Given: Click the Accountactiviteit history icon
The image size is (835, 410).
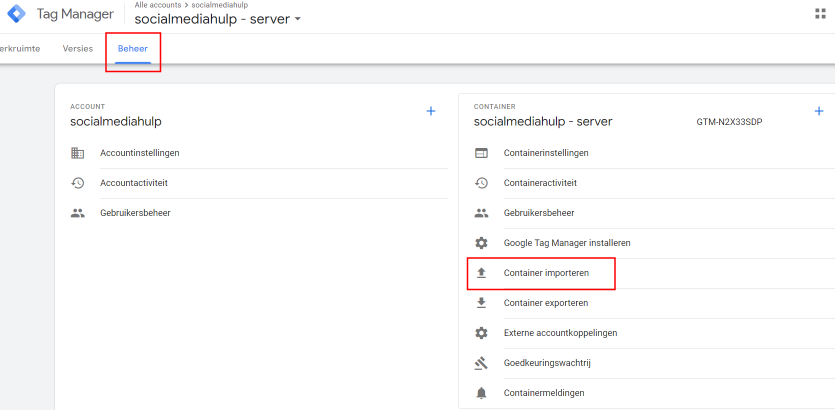Looking at the screenshot, I should point(78,183).
